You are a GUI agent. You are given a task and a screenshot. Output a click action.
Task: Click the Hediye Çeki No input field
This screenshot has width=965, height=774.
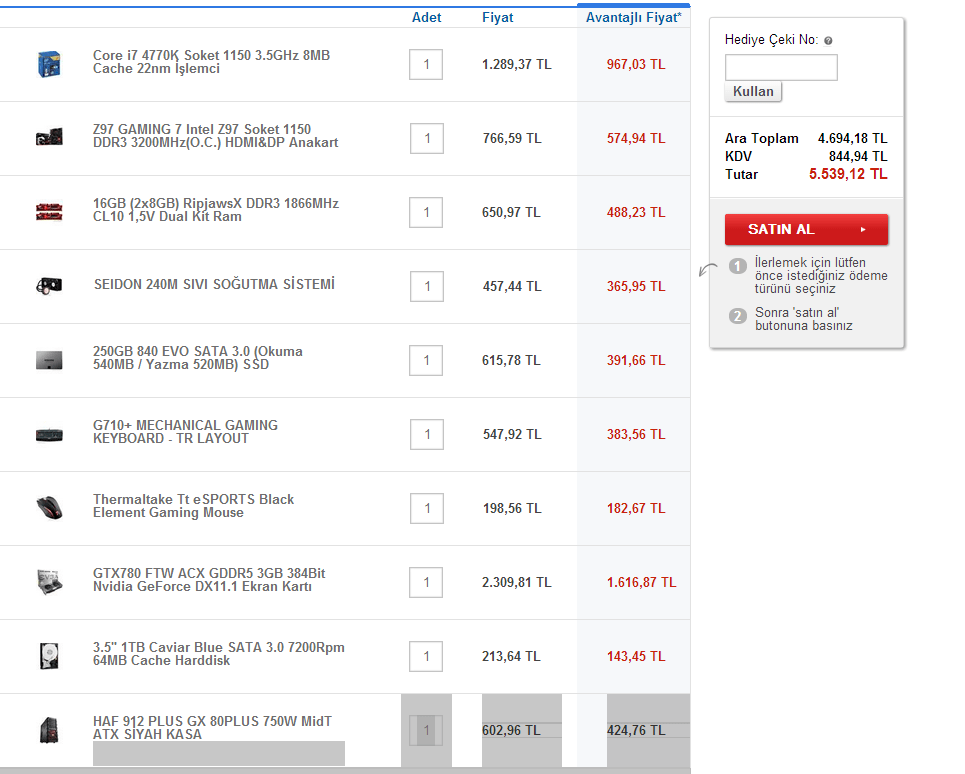781,68
